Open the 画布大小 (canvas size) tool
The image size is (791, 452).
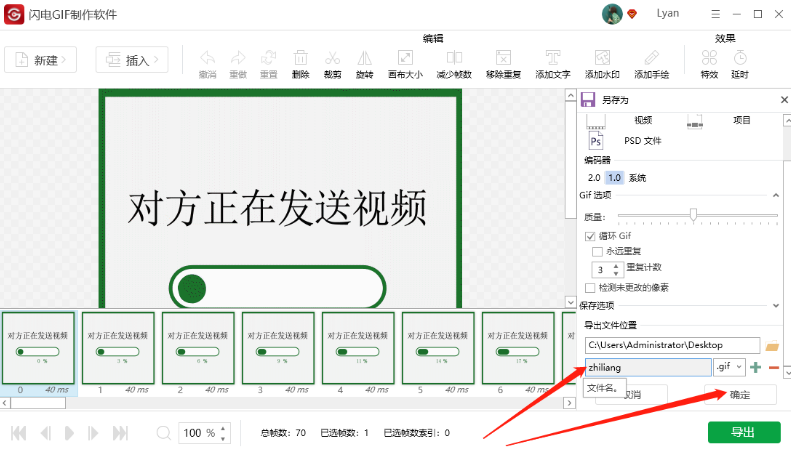click(405, 62)
